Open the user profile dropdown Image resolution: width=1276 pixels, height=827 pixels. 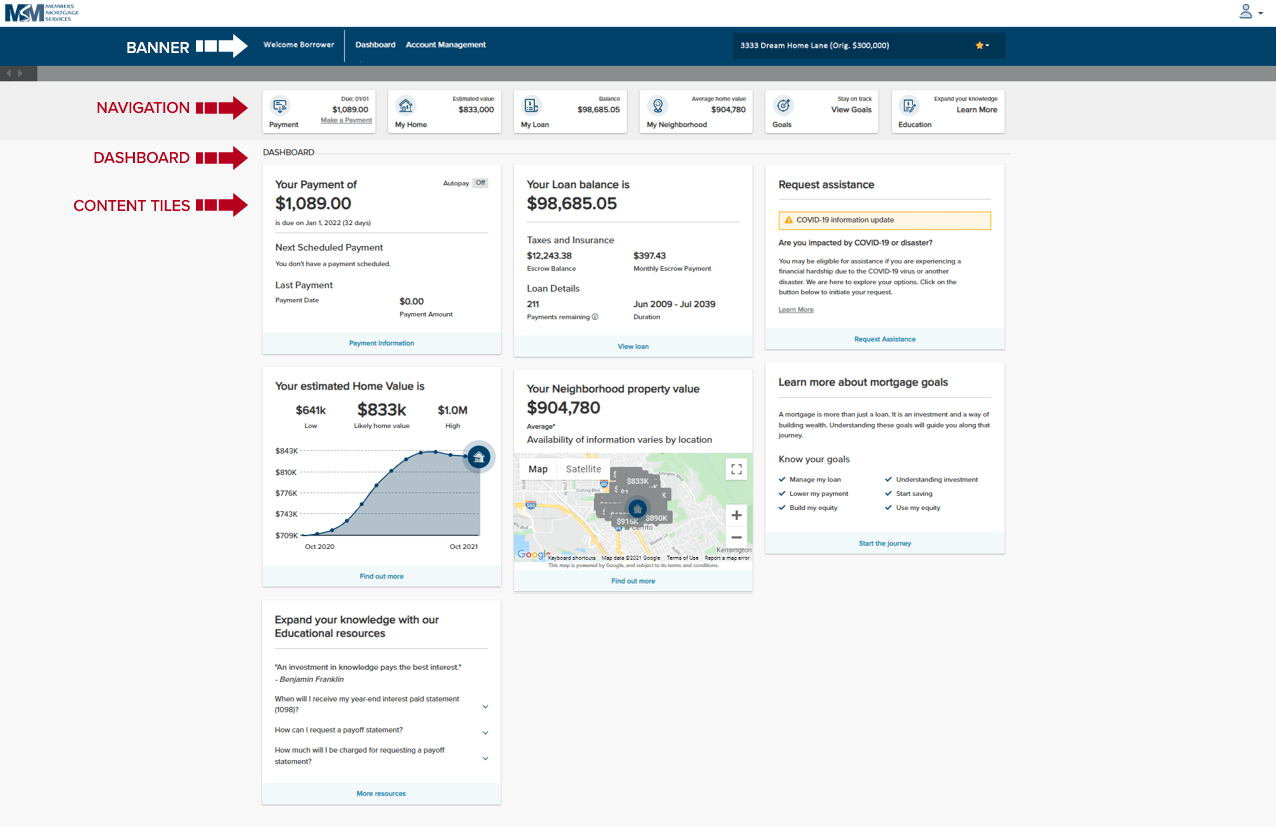point(1250,12)
